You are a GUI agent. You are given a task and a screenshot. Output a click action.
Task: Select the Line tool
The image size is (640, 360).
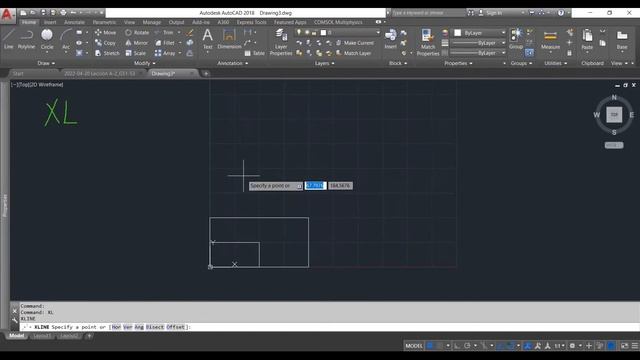tap(9, 40)
